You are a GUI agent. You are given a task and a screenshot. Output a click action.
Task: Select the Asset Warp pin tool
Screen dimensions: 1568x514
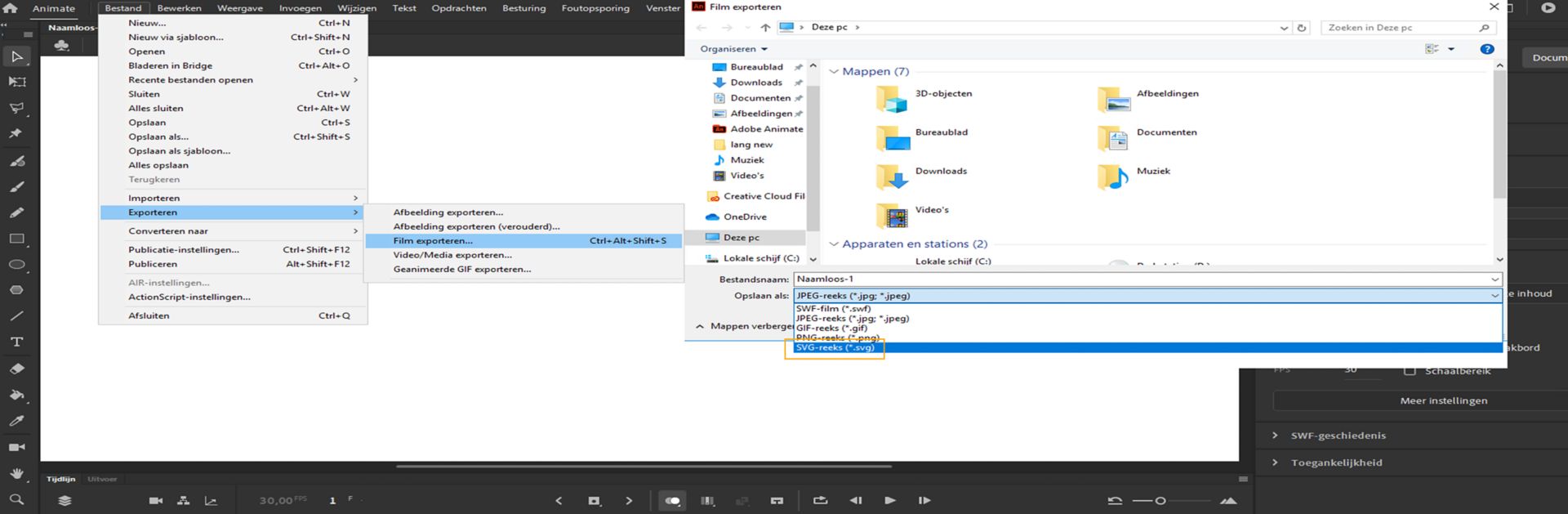(x=16, y=134)
